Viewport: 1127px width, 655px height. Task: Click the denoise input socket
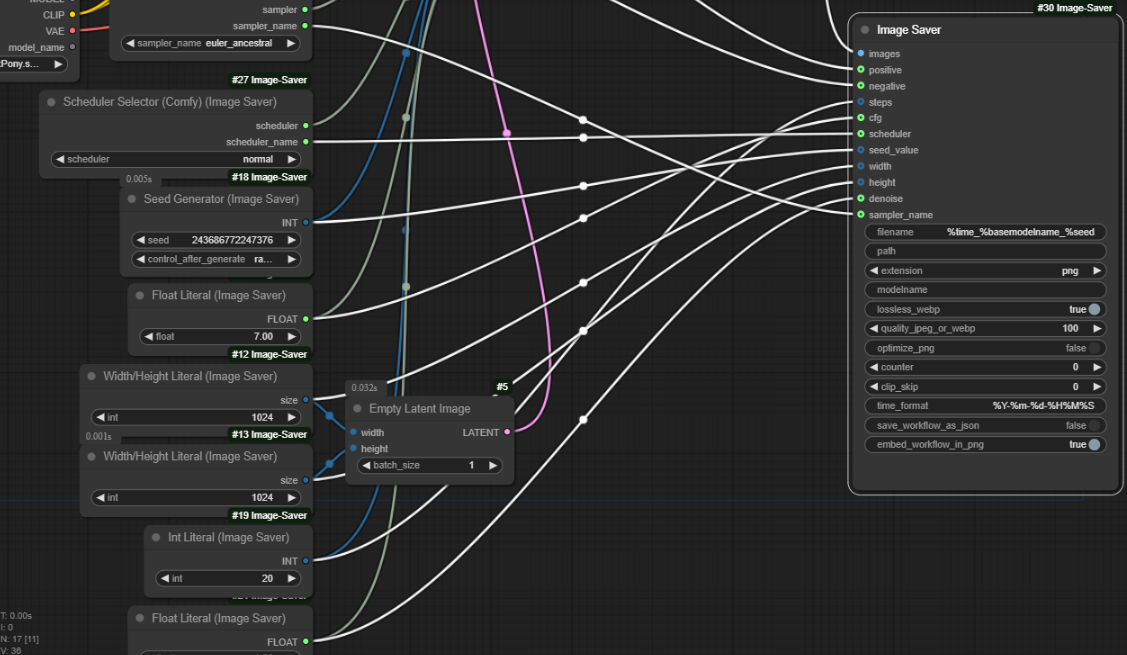pos(860,198)
